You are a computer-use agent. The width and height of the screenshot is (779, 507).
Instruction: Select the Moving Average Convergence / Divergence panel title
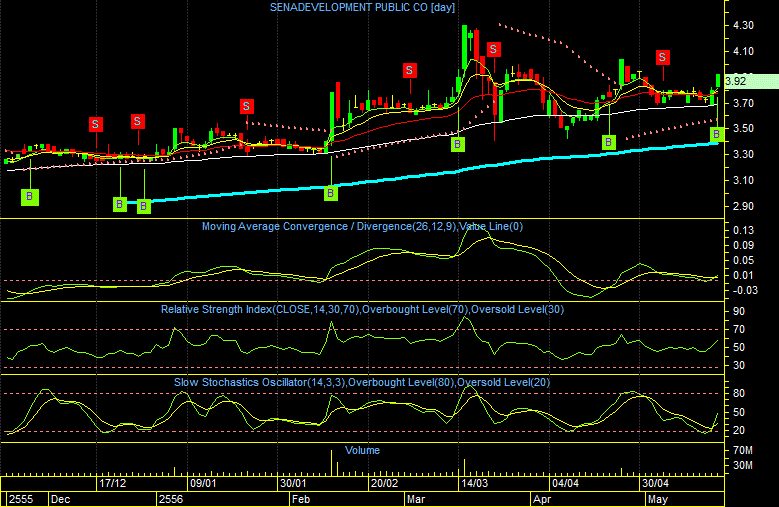tap(362, 226)
